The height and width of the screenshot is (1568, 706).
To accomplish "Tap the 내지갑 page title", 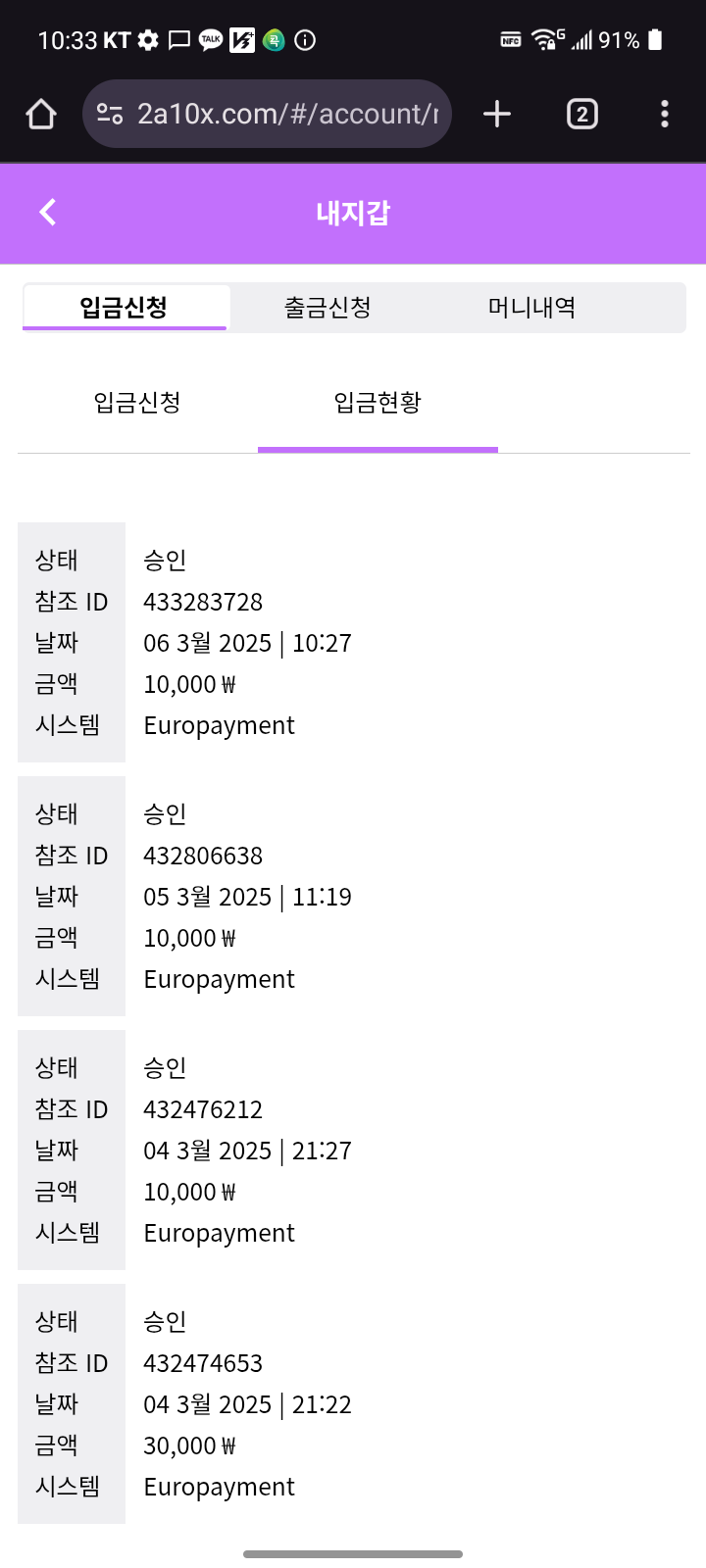I will 353,213.
